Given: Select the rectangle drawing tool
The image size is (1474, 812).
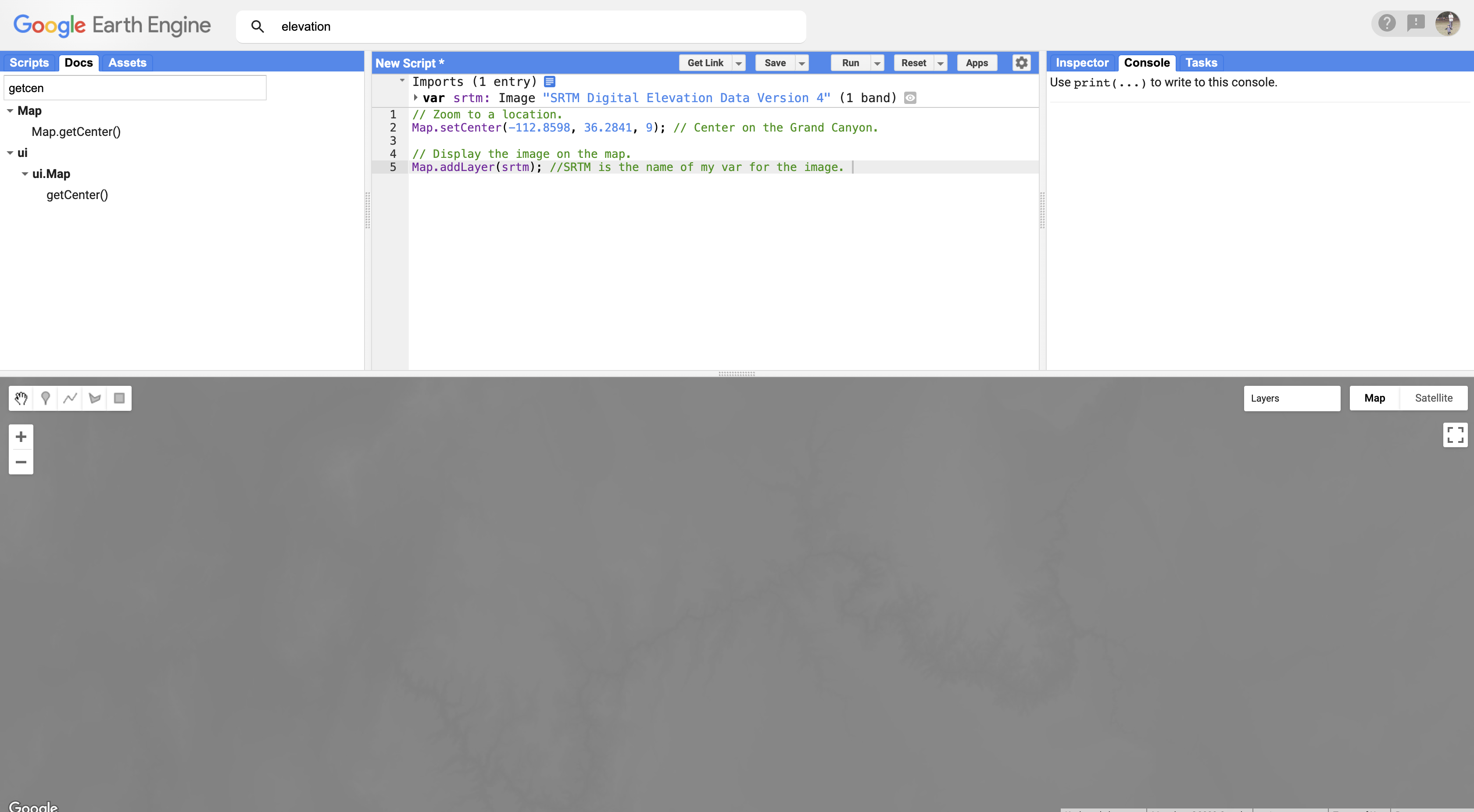Looking at the screenshot, I should click(119, 398).
